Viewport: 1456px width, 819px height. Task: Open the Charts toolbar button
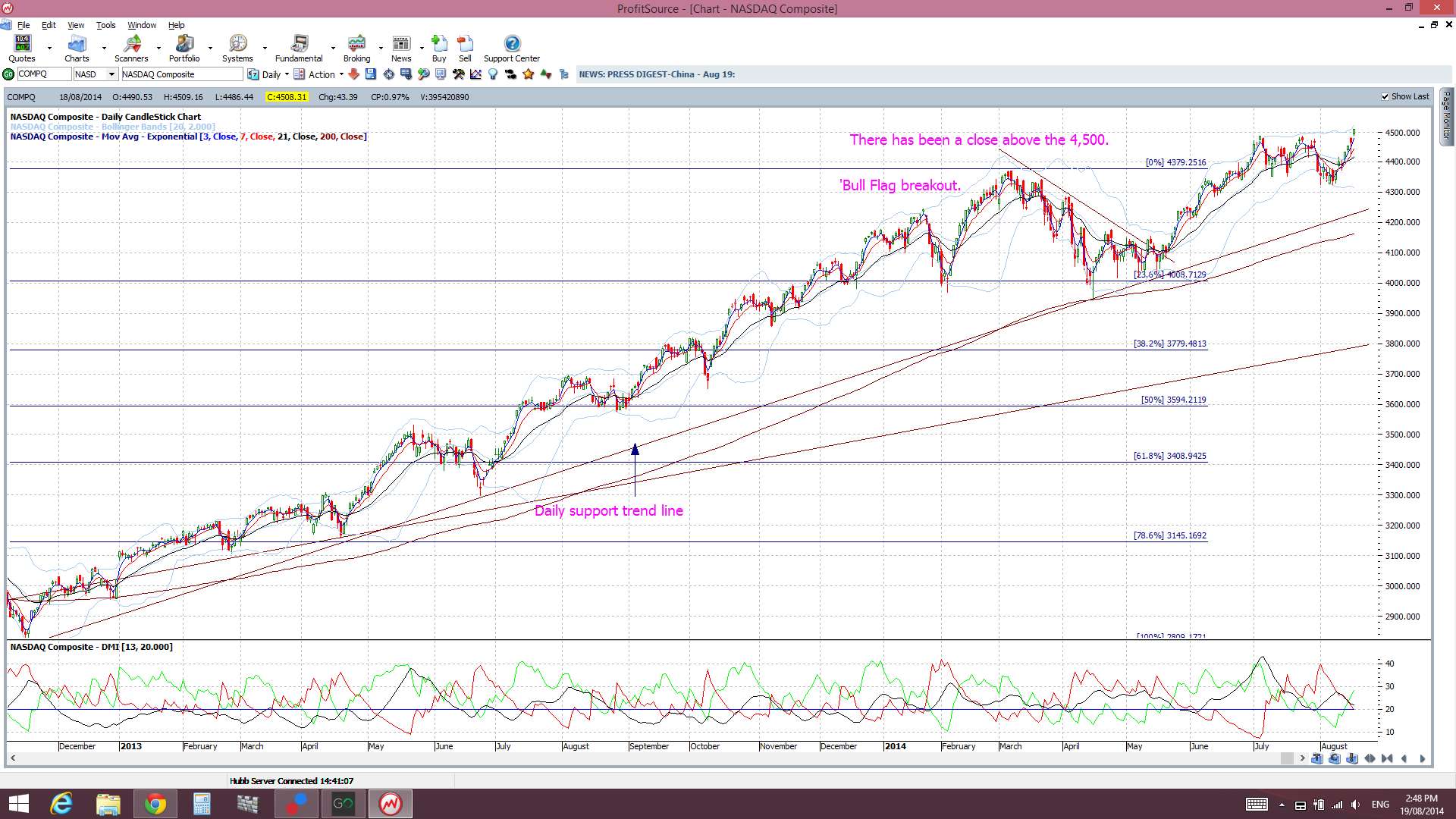point(77,49)
